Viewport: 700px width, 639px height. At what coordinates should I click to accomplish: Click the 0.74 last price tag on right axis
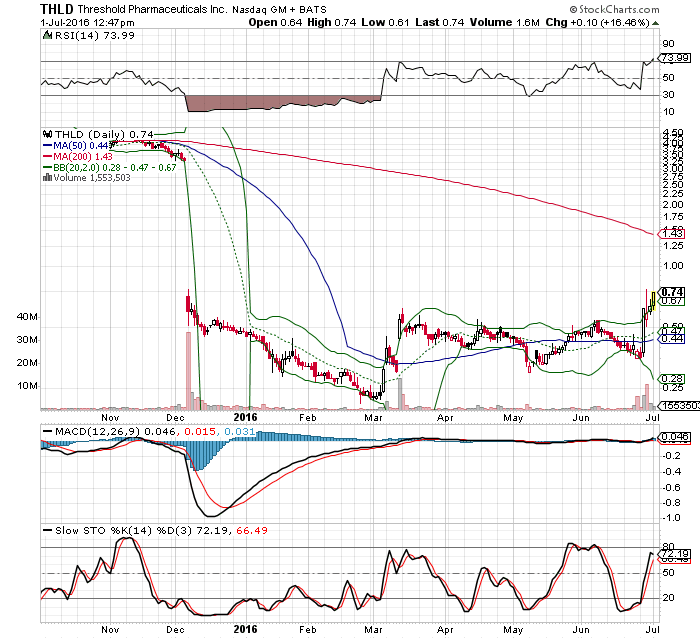[671, 292]
